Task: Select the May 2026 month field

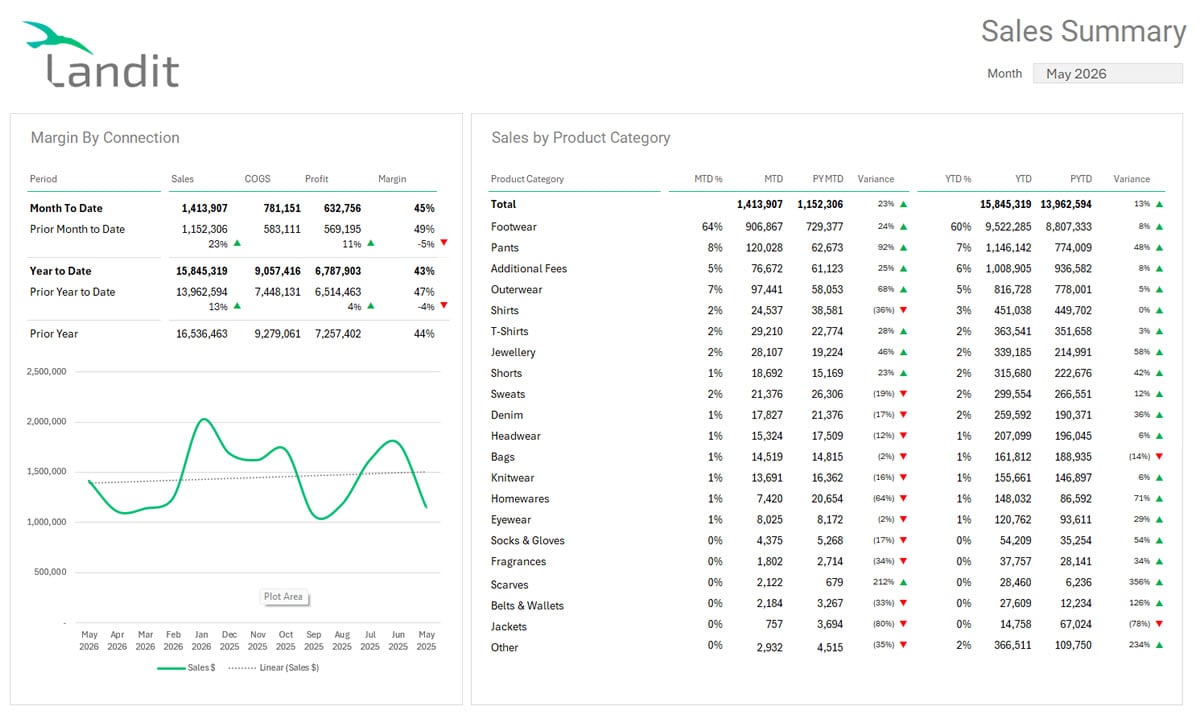Action: click(x=1107, y=74)
